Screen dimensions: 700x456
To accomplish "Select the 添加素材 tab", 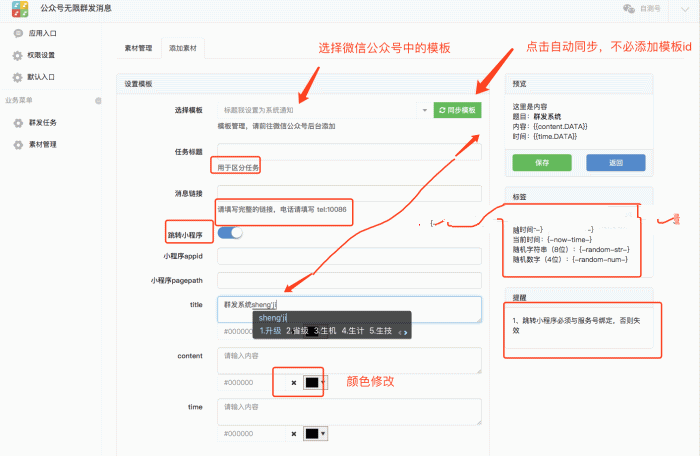I will click(182, 47).
